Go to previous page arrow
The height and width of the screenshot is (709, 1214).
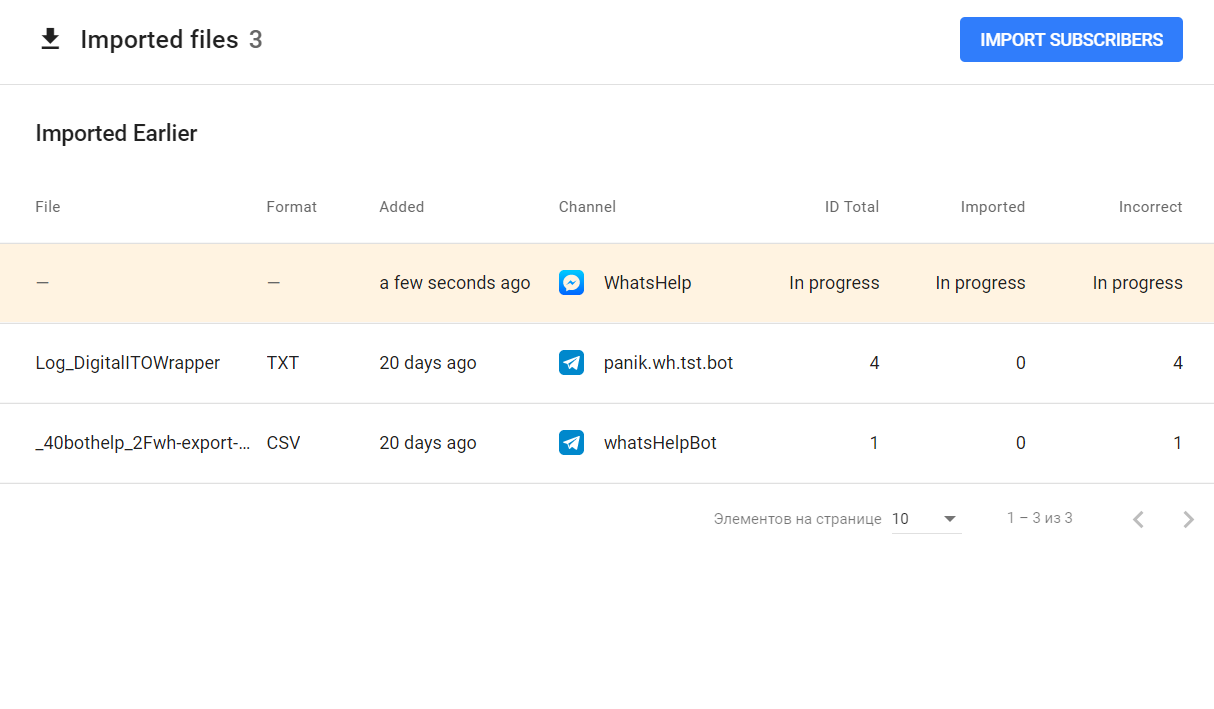coord(1138,519)
